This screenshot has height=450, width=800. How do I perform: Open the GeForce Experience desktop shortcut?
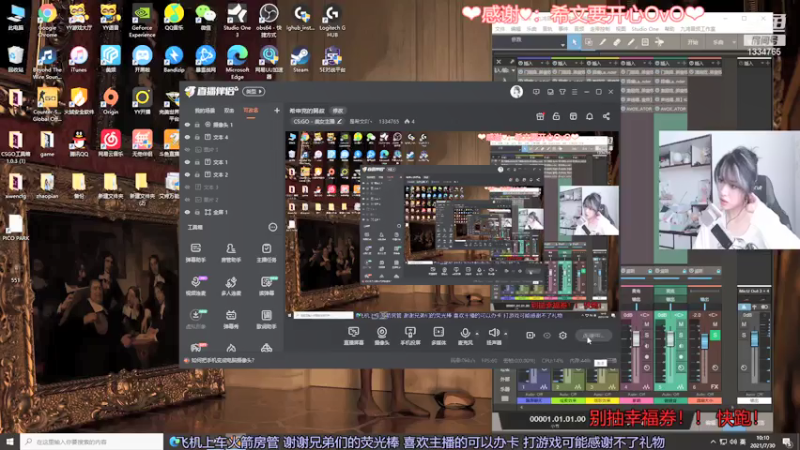point(142,20)
